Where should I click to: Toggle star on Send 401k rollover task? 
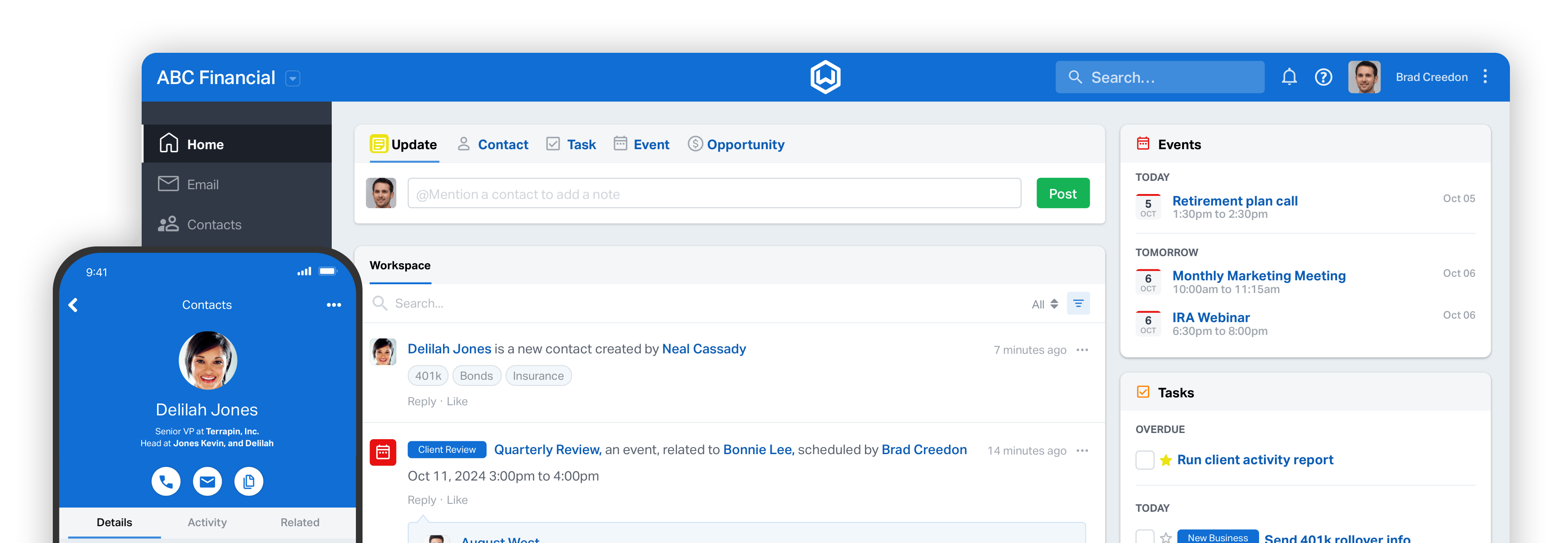[x=1165, y=538]
